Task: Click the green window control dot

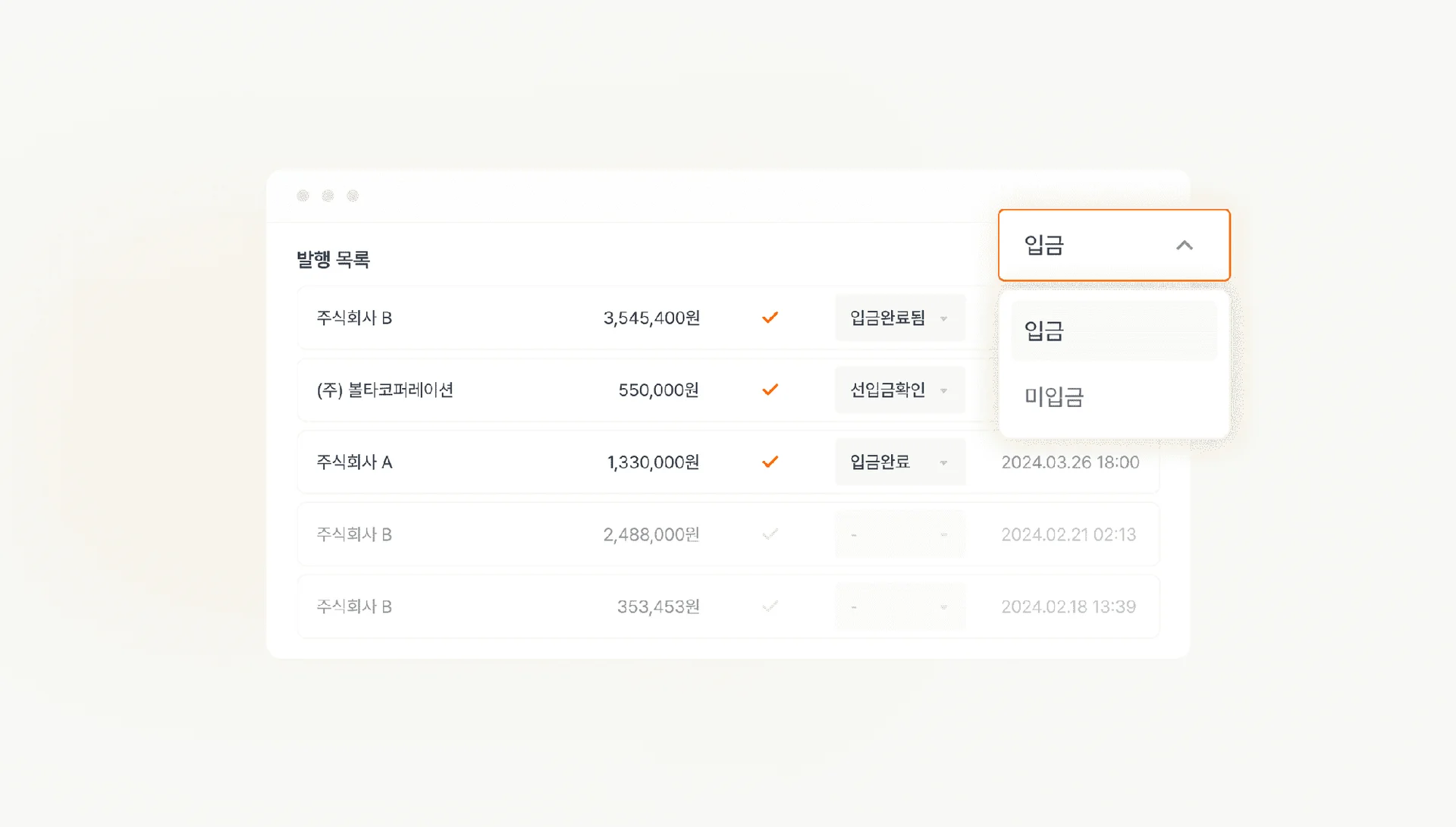Action: pos(352,195)
